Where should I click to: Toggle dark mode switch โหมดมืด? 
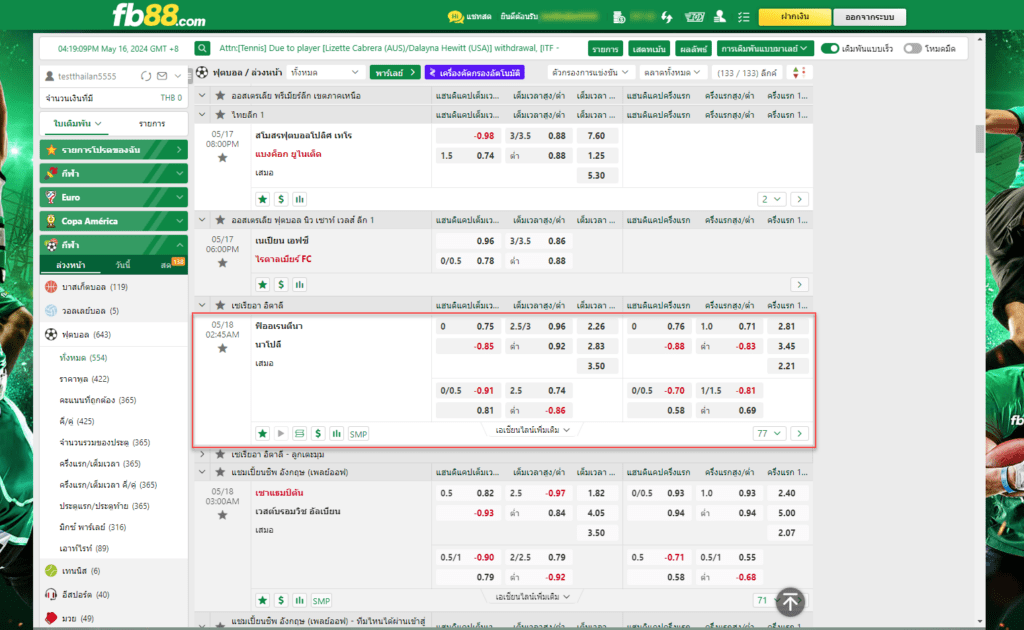912,48
